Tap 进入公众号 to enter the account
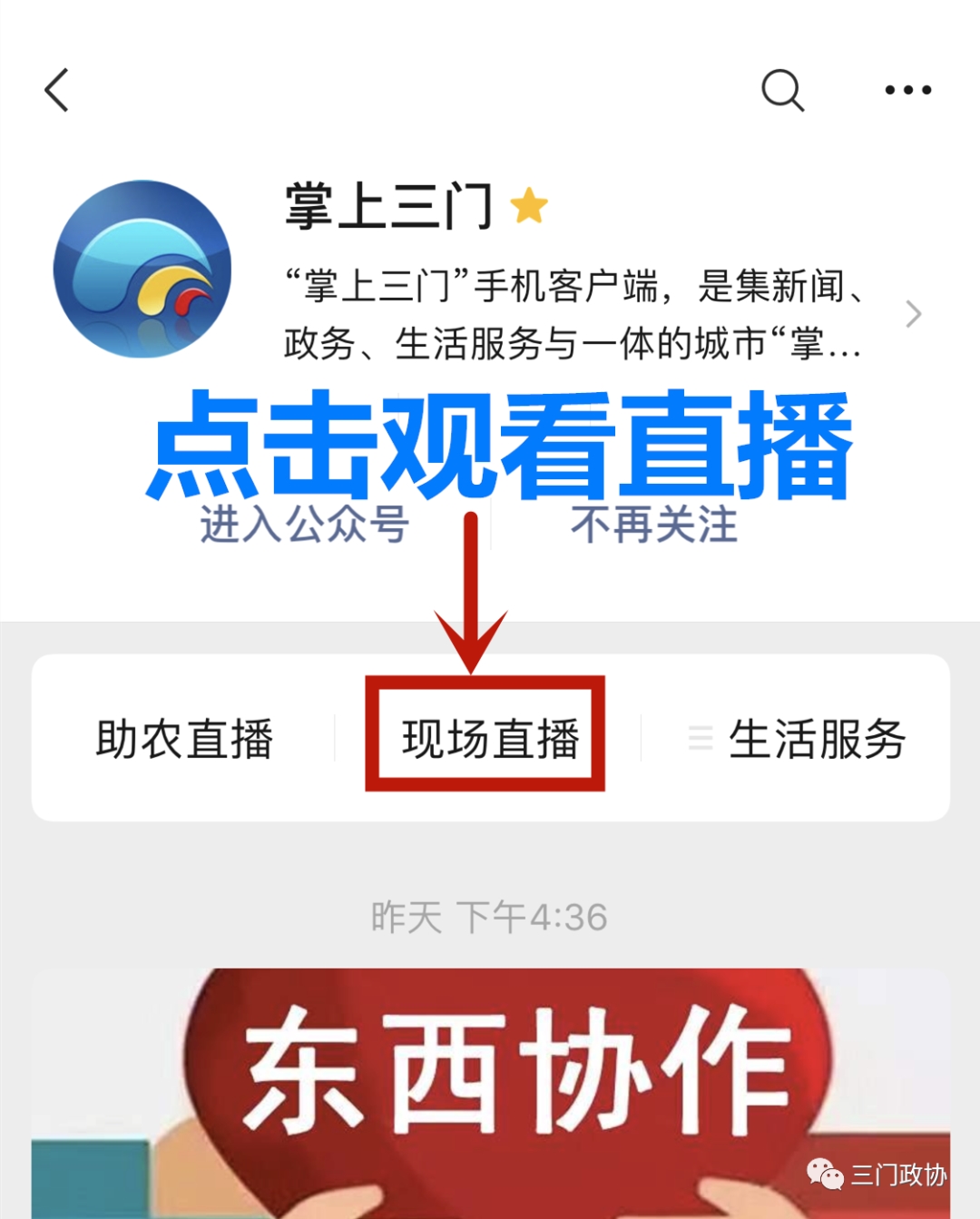 305,525
